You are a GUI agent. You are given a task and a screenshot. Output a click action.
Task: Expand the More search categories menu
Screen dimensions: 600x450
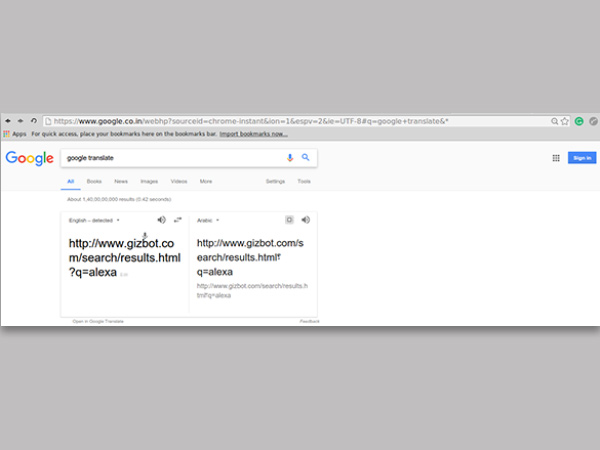click(x=205, y=181)
